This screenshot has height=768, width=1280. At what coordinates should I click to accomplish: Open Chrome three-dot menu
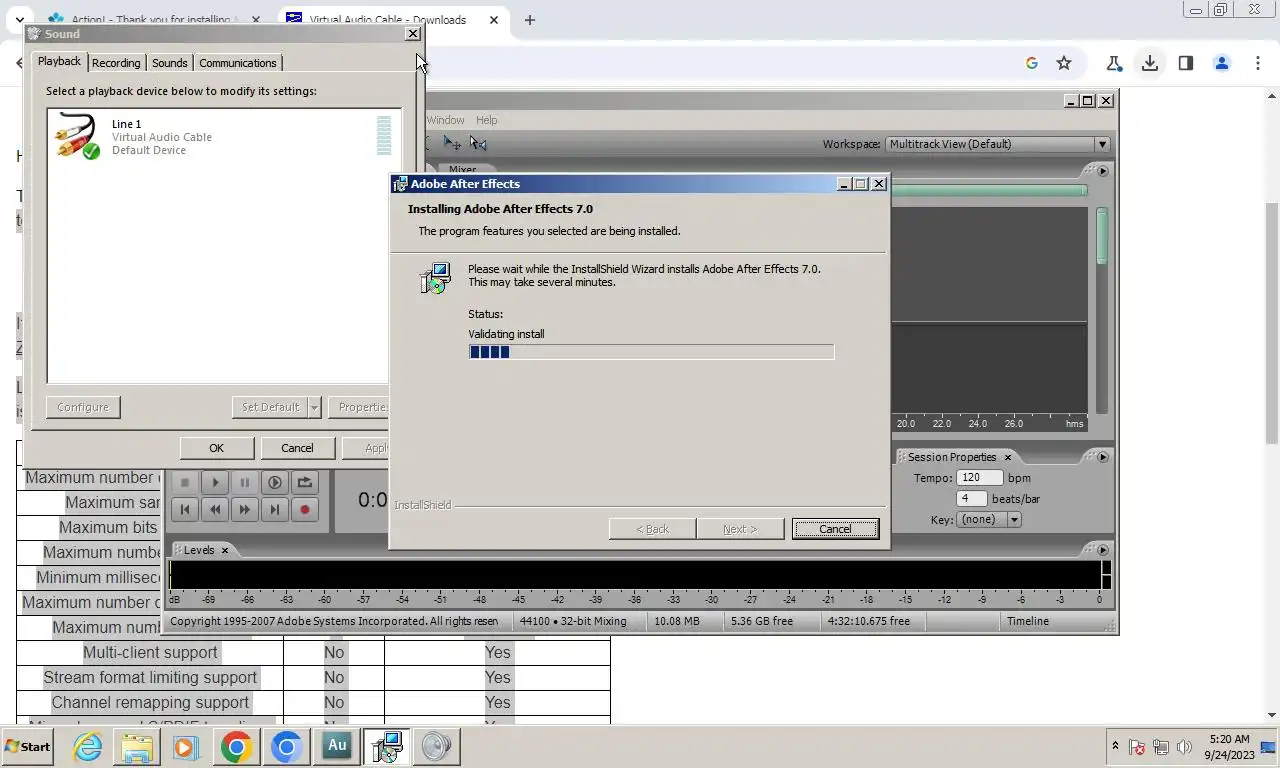[x=1258, y=63]
